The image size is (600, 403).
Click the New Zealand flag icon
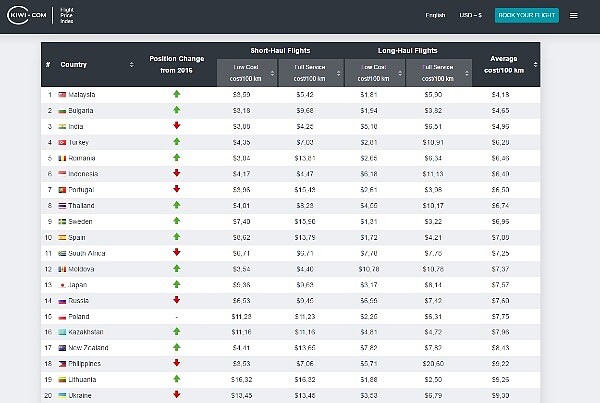click(x=62, y=347)
